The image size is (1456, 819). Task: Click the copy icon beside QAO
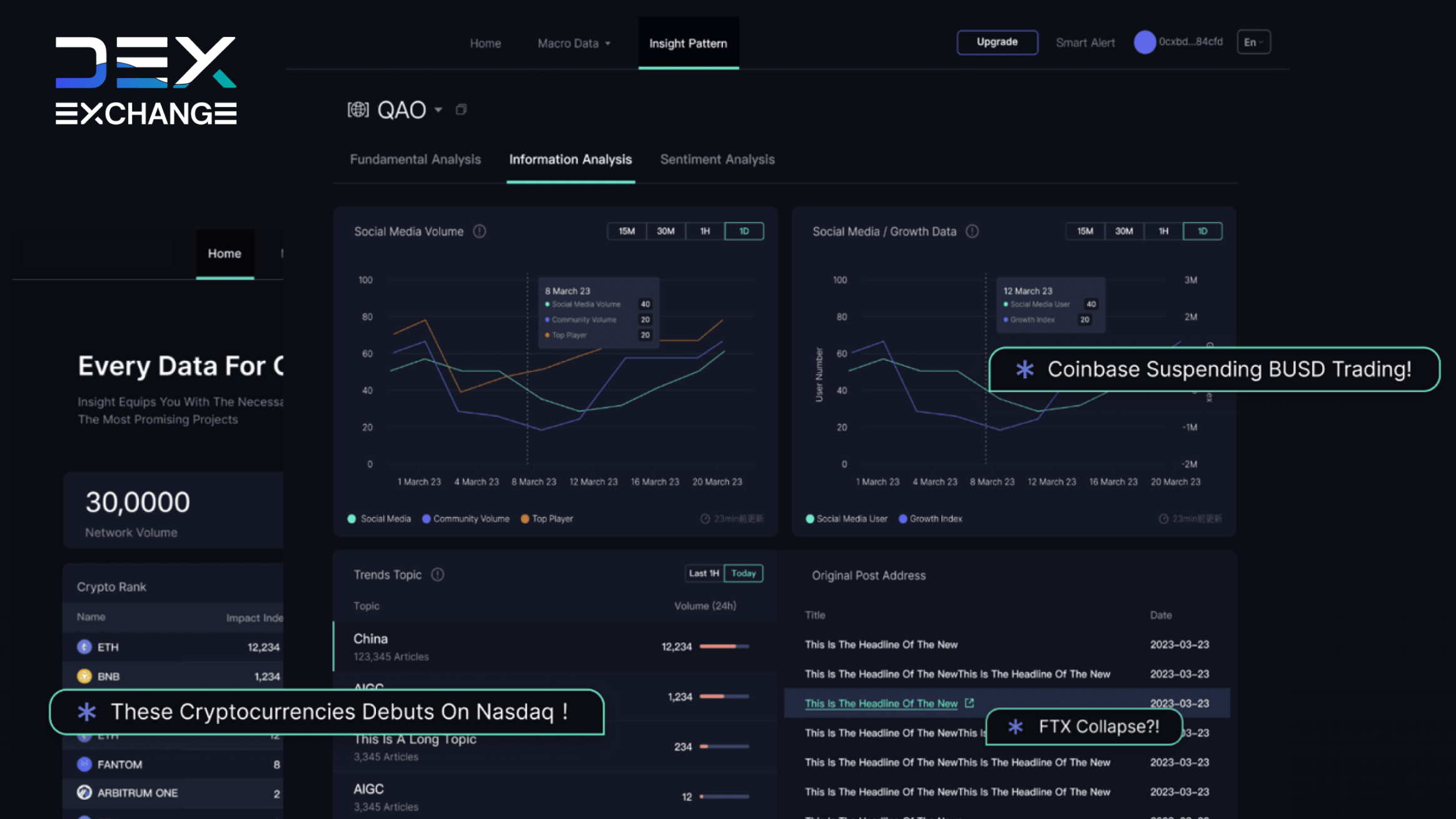coord(461,110)
